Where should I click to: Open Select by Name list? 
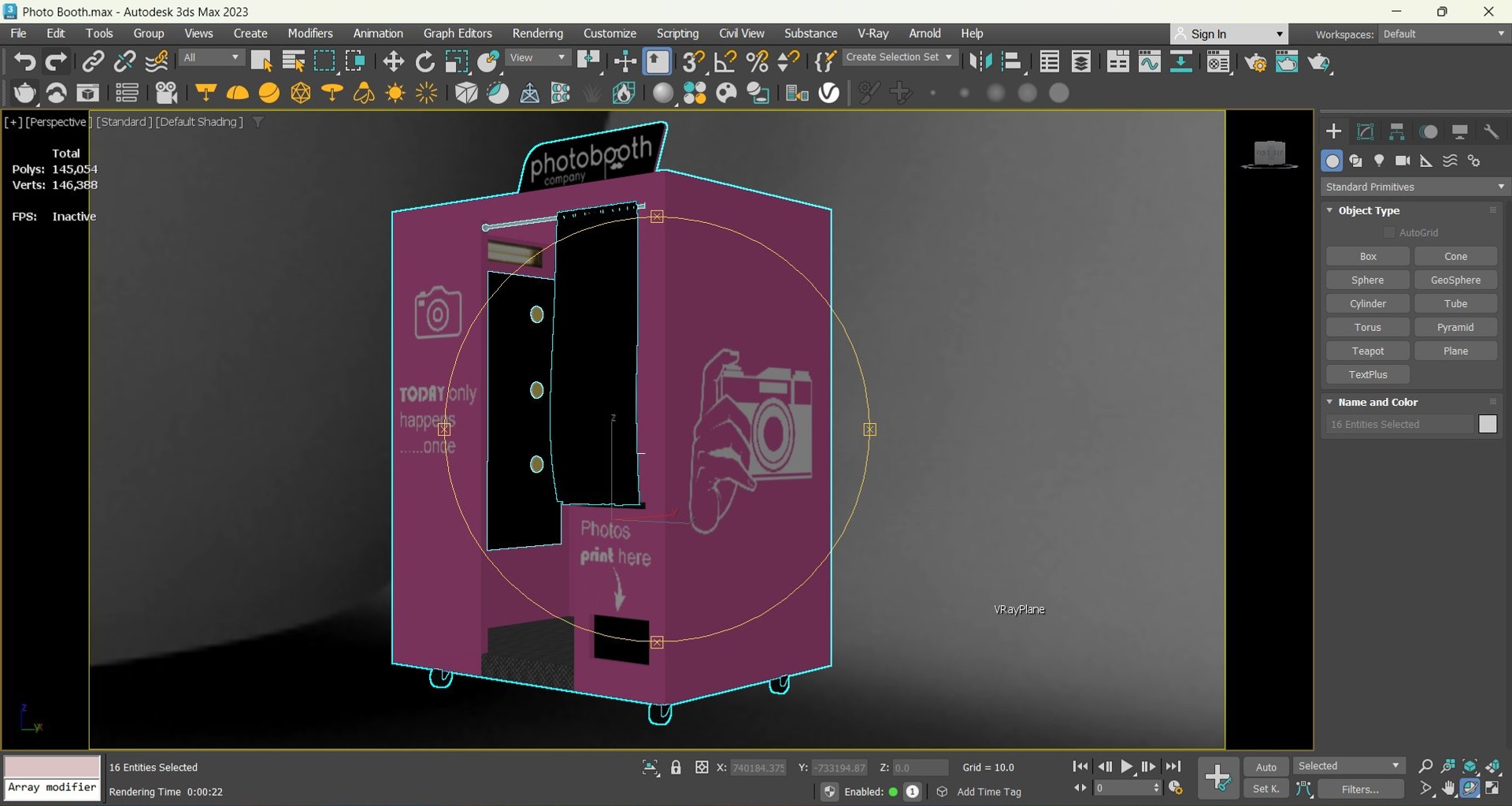click(293, 61)
